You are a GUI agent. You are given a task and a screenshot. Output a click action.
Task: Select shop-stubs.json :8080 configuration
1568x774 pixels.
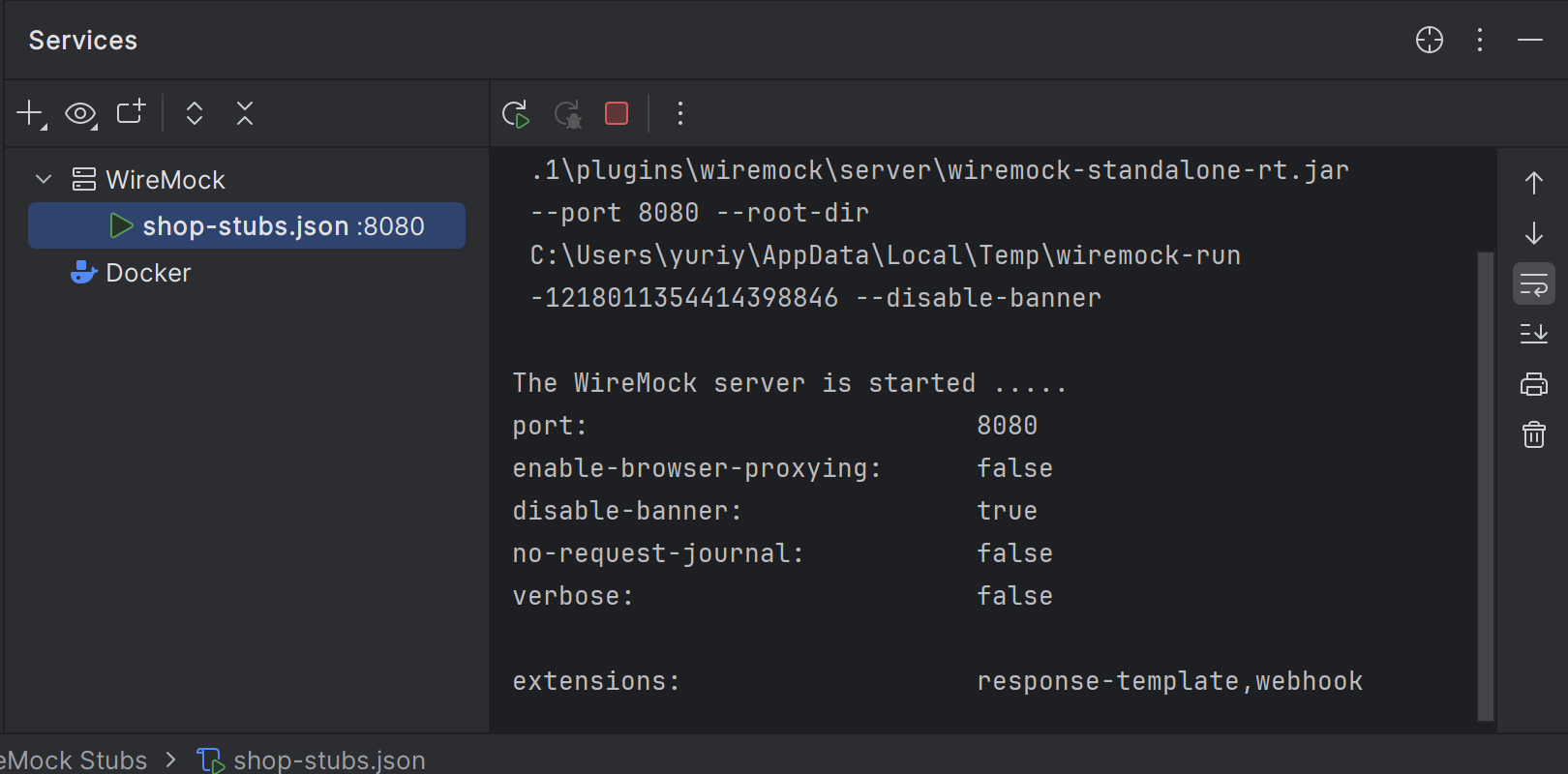click(x=247, y=225)
